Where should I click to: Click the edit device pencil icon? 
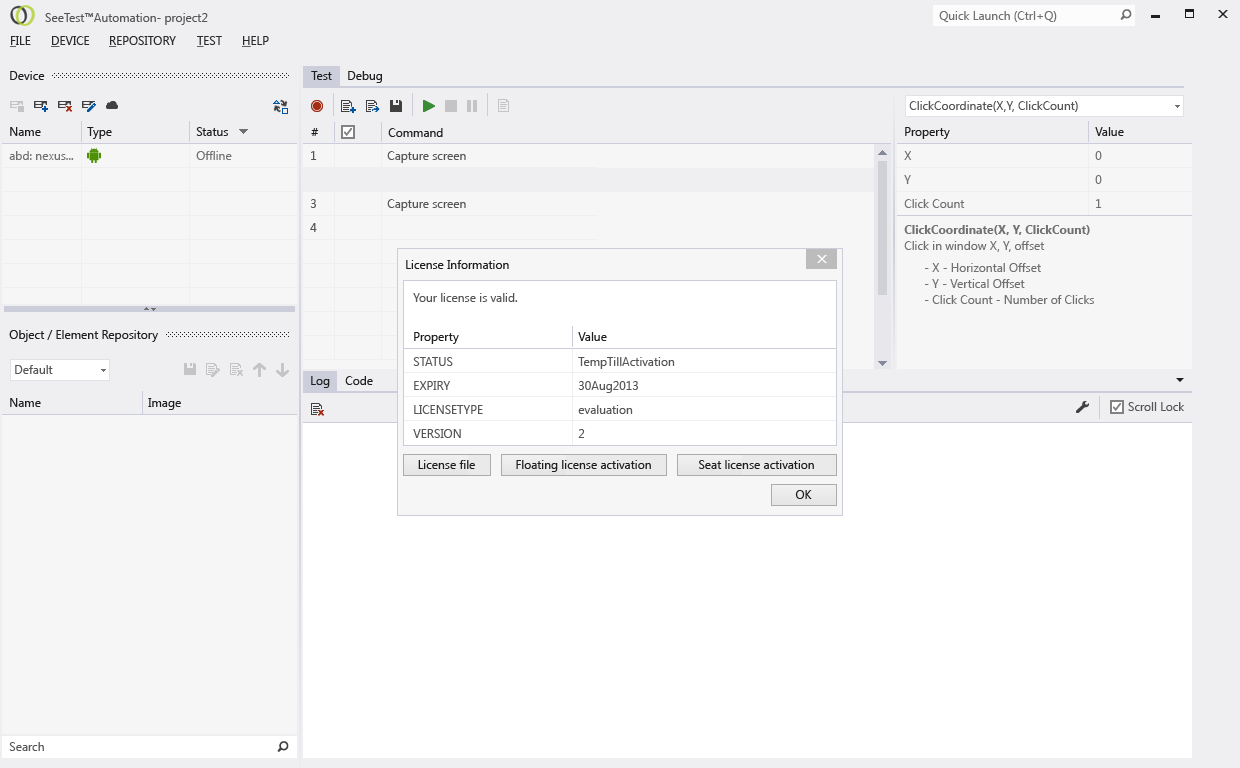[x=89, y=106]
